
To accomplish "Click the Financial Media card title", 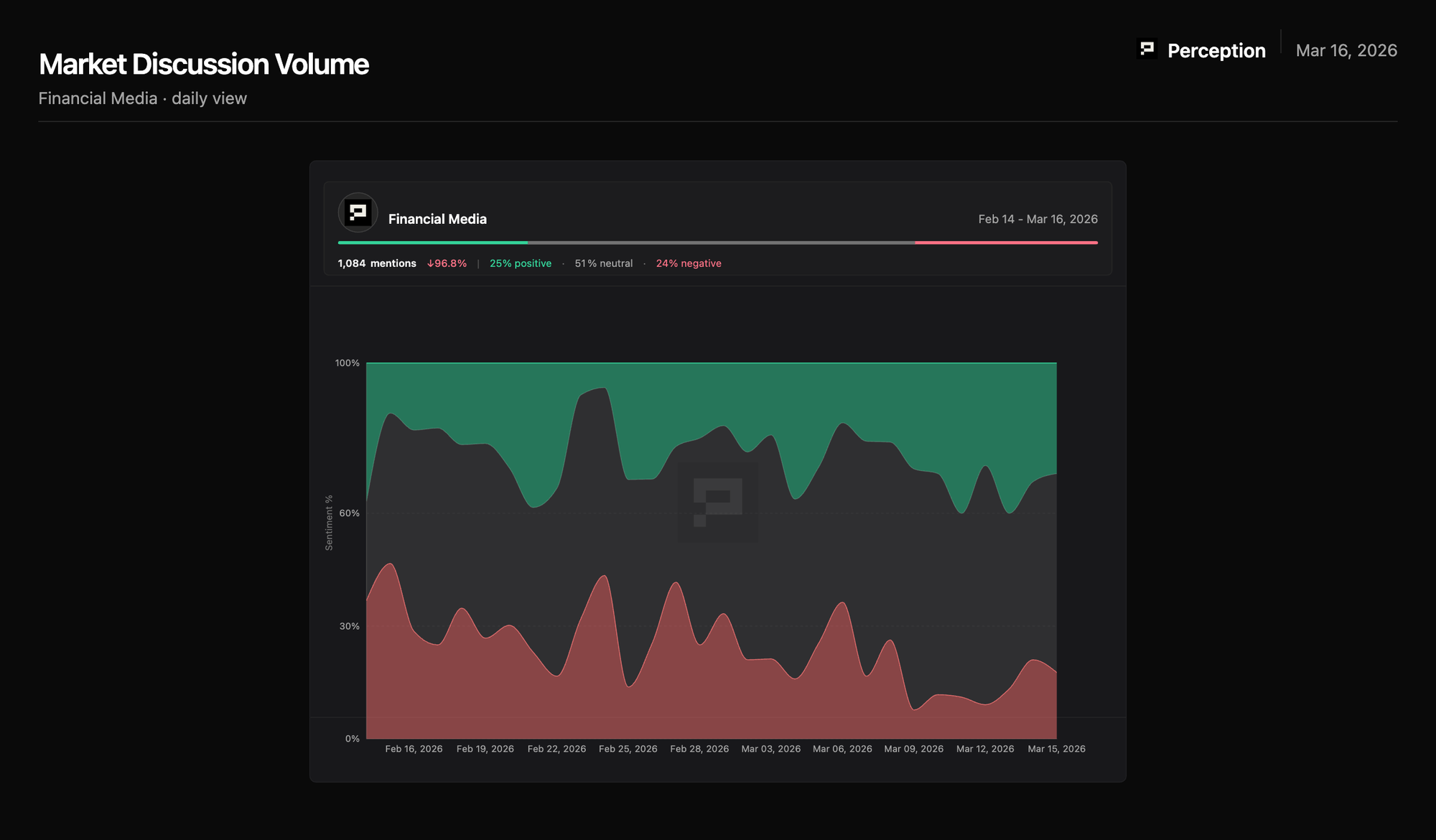I will [437, 219].
